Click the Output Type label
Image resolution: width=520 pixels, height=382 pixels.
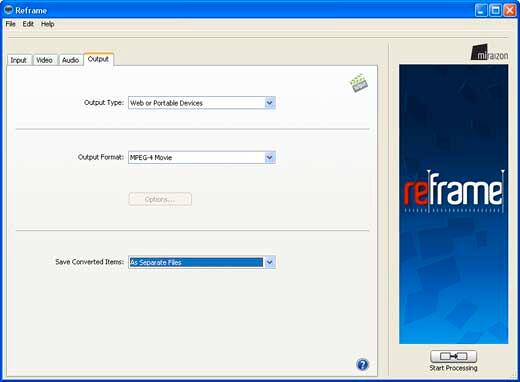[104, 103]
